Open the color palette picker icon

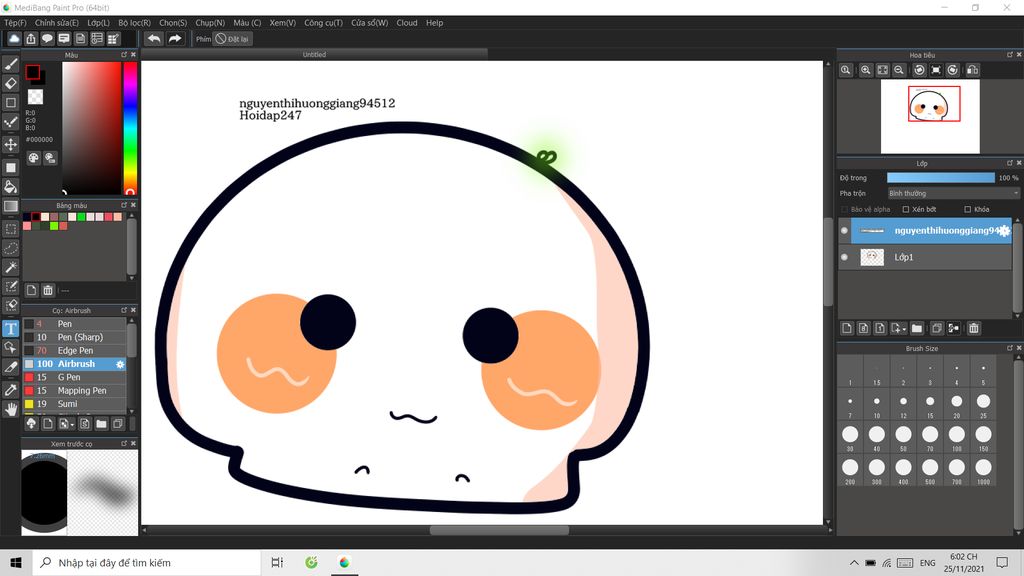pyautogui.click(x=33, y=158)
